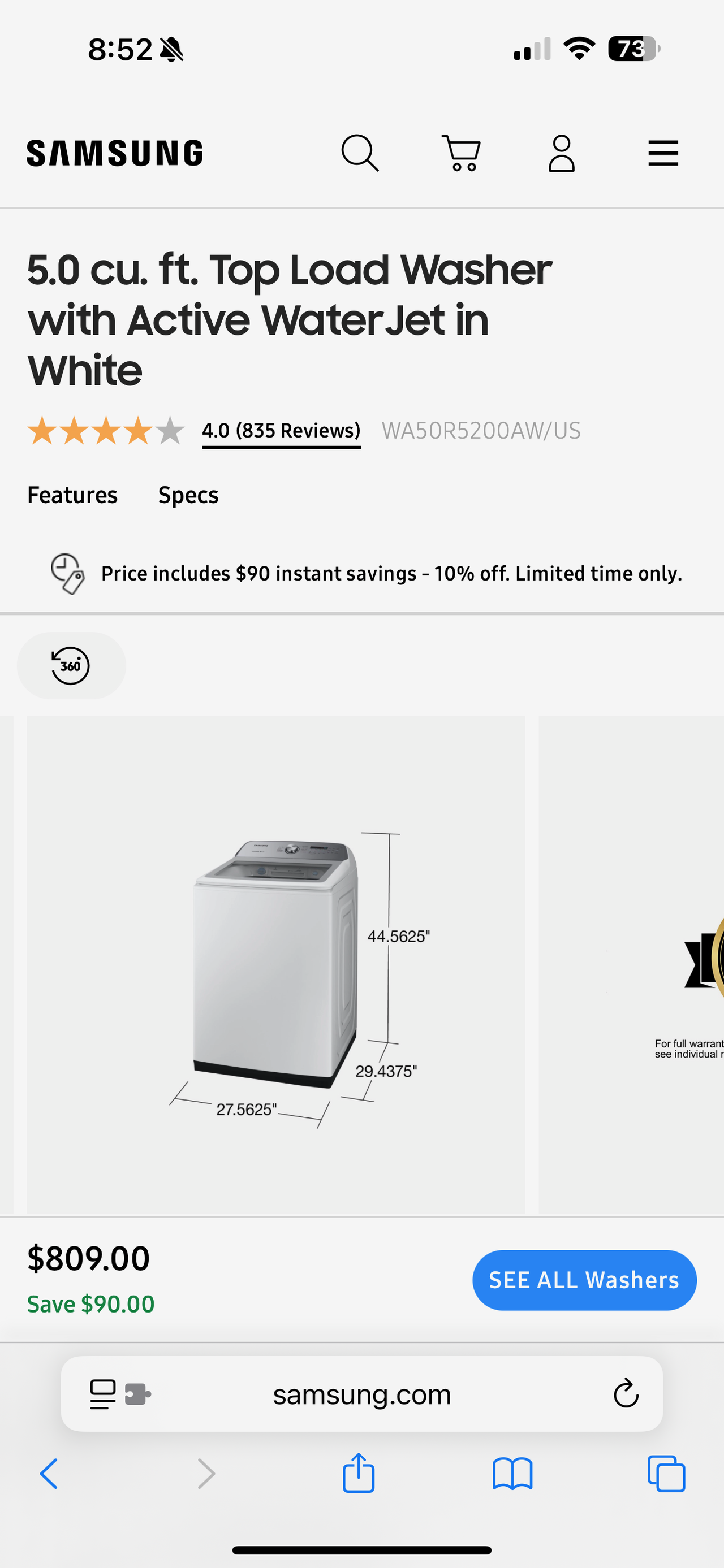Go back to the previous page
Viewport: 724px width, 1568px height.
click(49, 1474)
